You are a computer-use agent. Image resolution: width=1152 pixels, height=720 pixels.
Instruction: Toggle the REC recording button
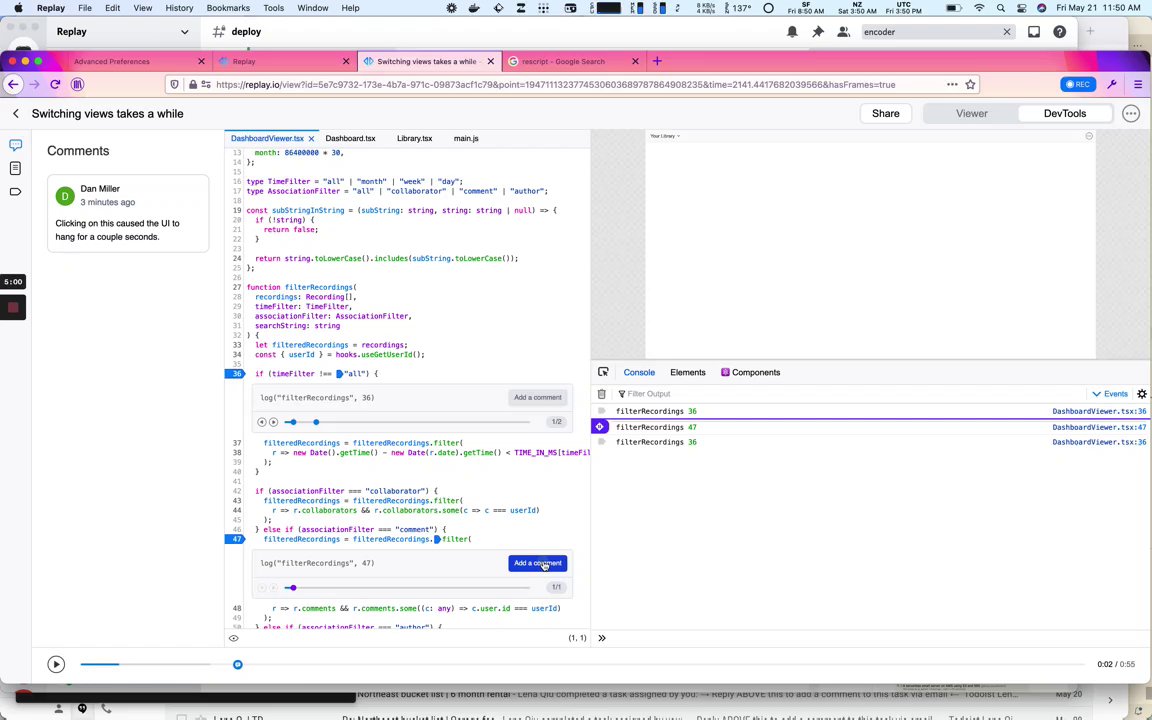pyautogui.click(x=1078, y=84)
